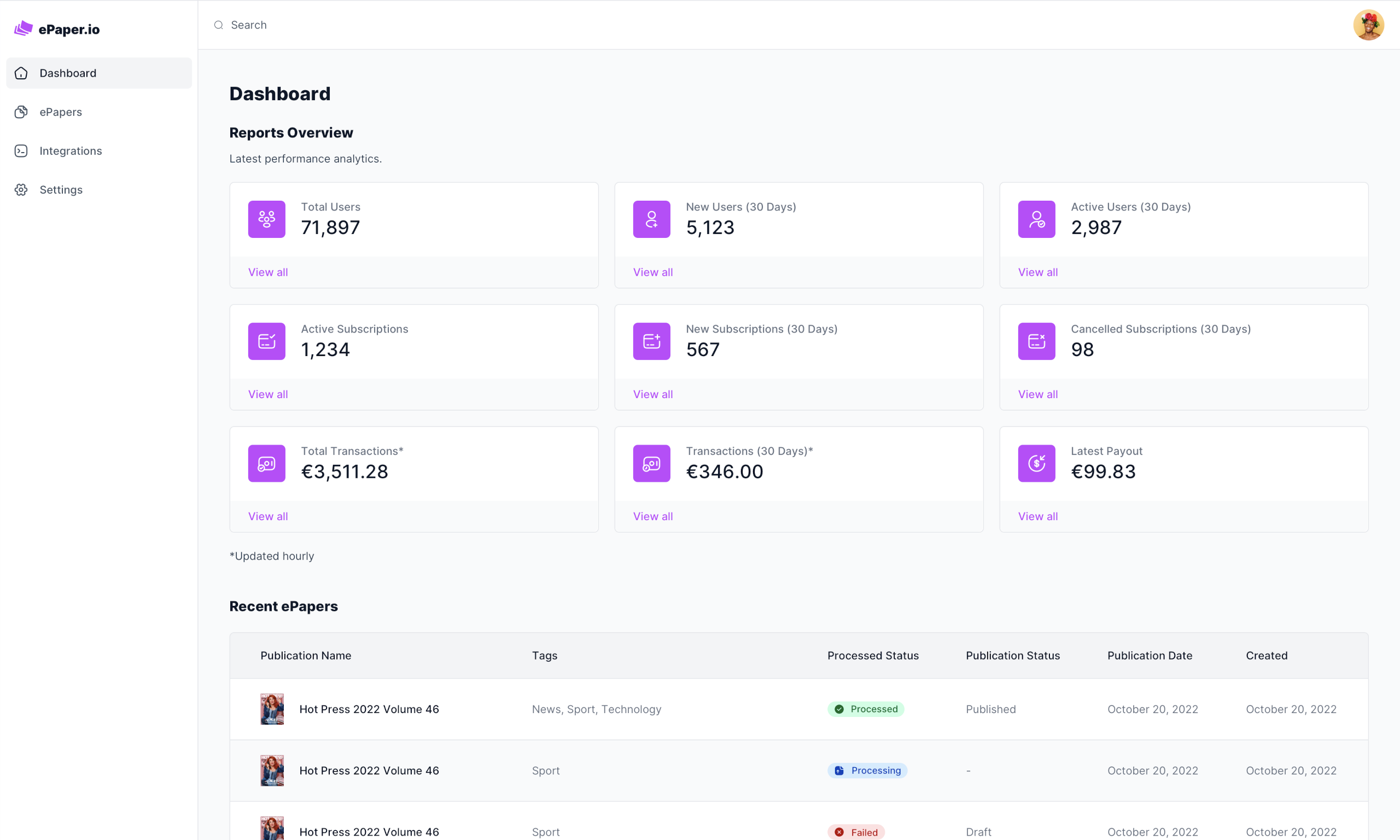Click the 'News, Sport, Technology' tags cell
The image size is (1400, 840).
click(597, 709)
